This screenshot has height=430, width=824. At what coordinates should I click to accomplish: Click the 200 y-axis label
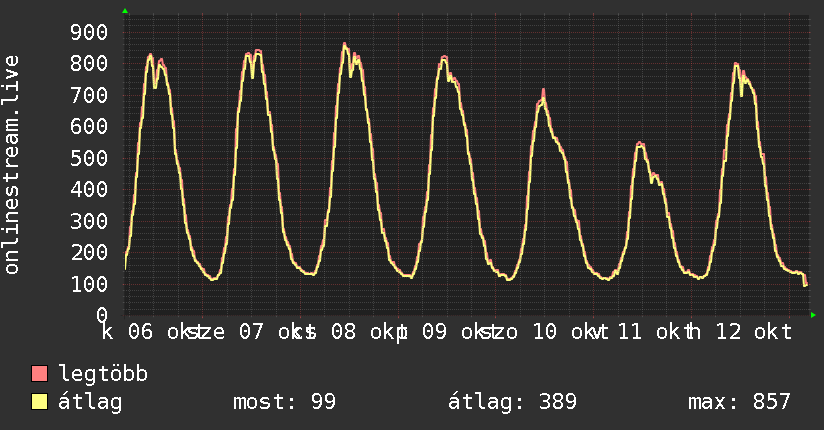tap(89, 252)
